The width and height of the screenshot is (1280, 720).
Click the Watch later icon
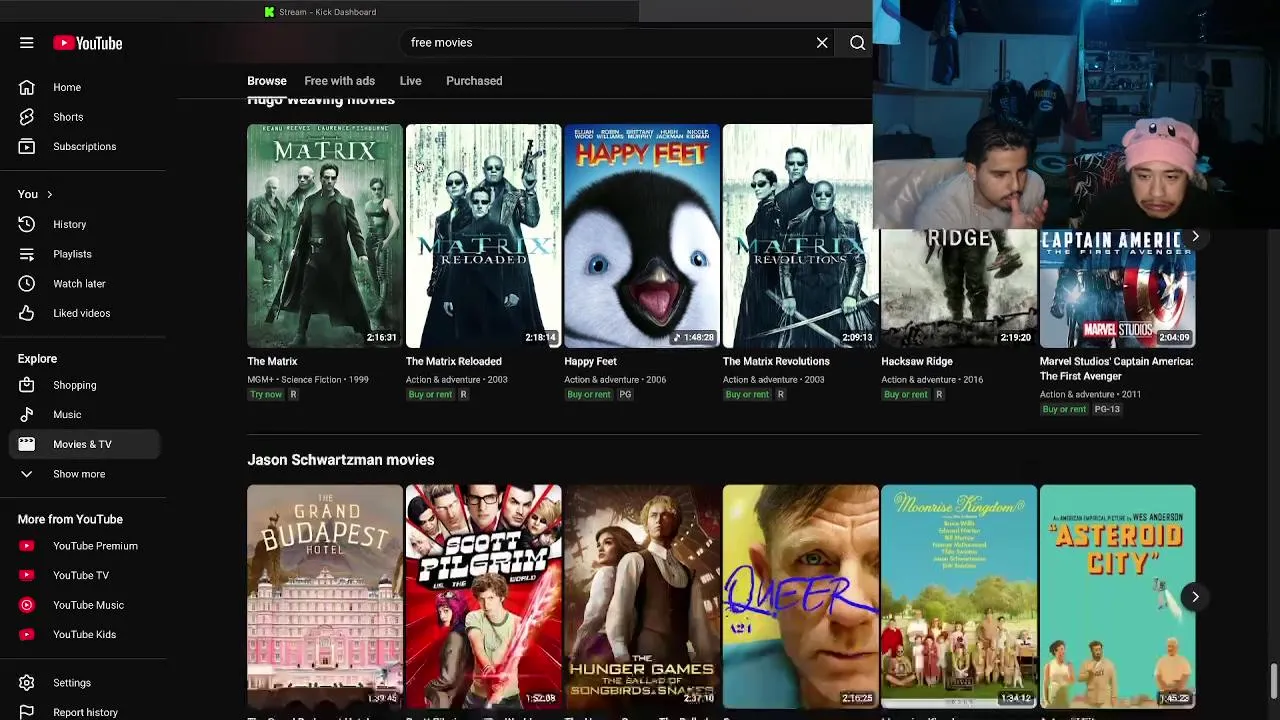[x=27, y=283]
